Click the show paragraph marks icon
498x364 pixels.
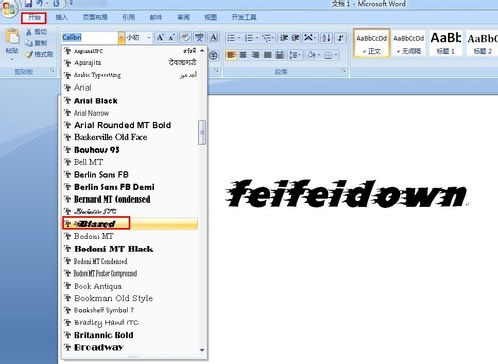click(x=341, y=38)
